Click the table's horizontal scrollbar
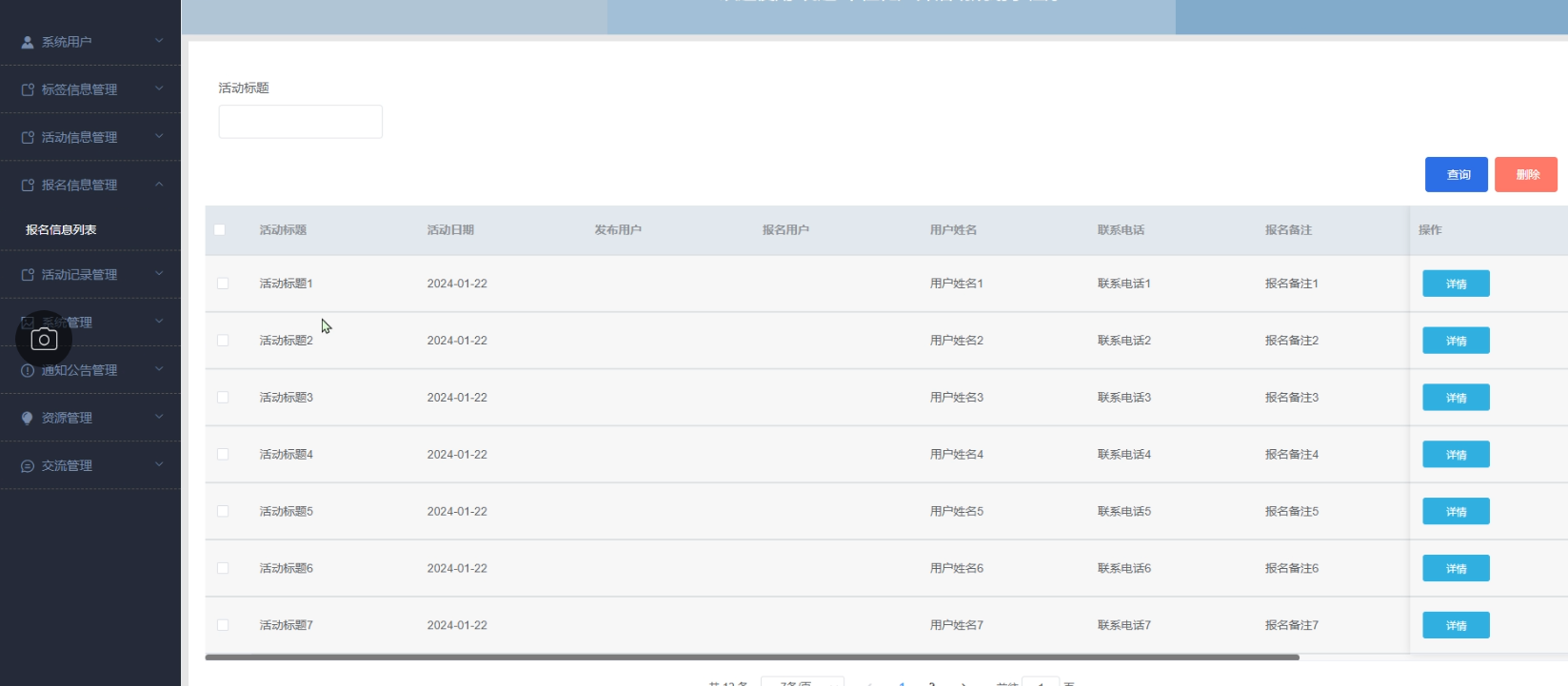This screenshot has width=1568, height=686. pos(752,657)
